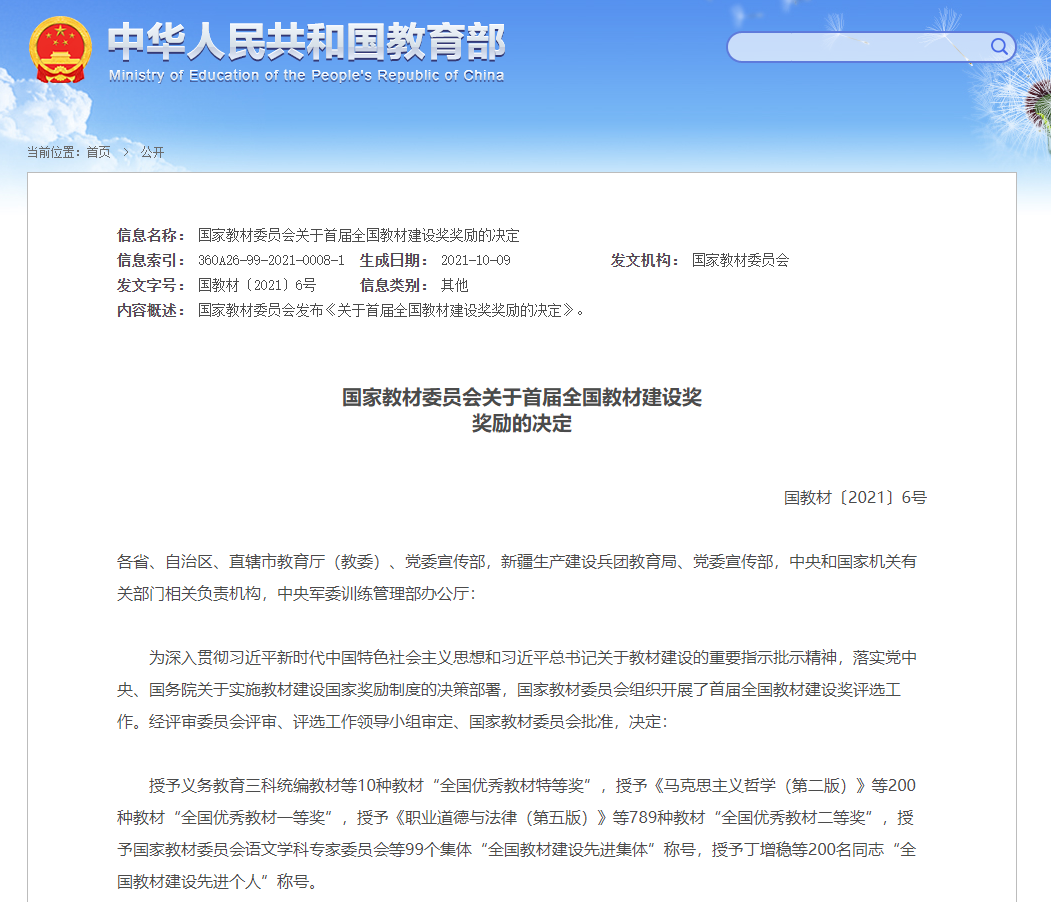Focus the search input box in header
This screenshot has width=1051, height=902.
click(x=858, y=47)
